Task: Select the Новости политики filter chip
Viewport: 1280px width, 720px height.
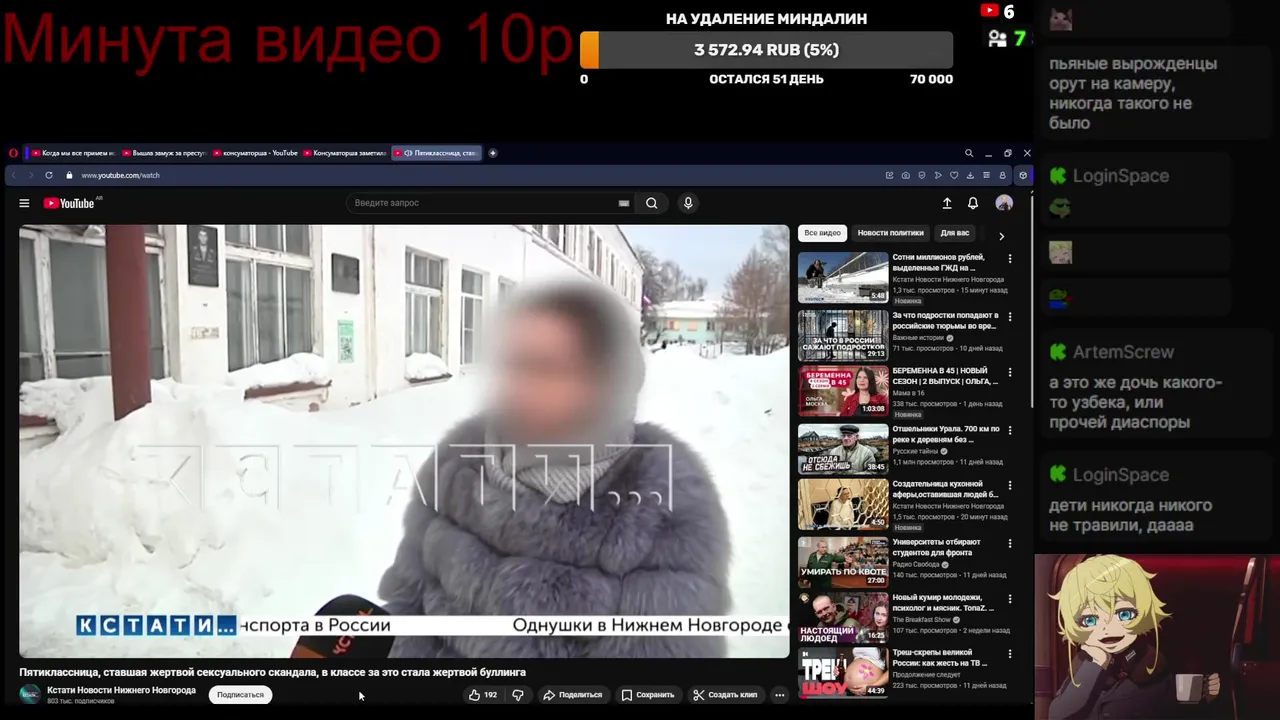Action: 890,233
